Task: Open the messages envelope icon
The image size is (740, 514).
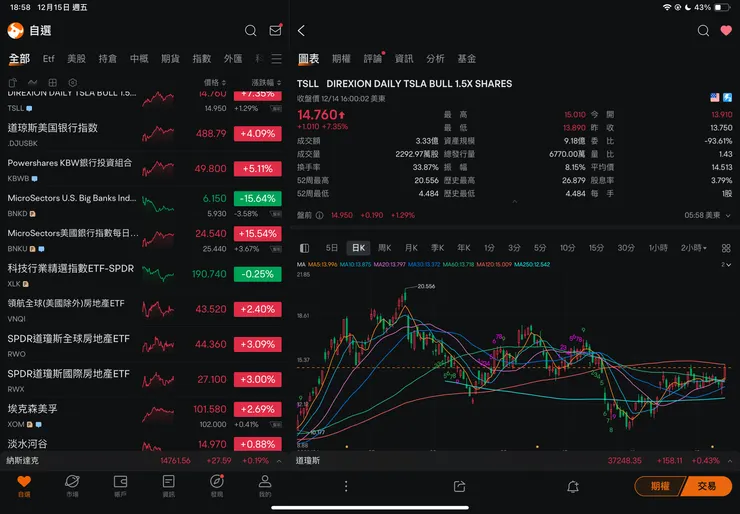Action: (275, 31)
